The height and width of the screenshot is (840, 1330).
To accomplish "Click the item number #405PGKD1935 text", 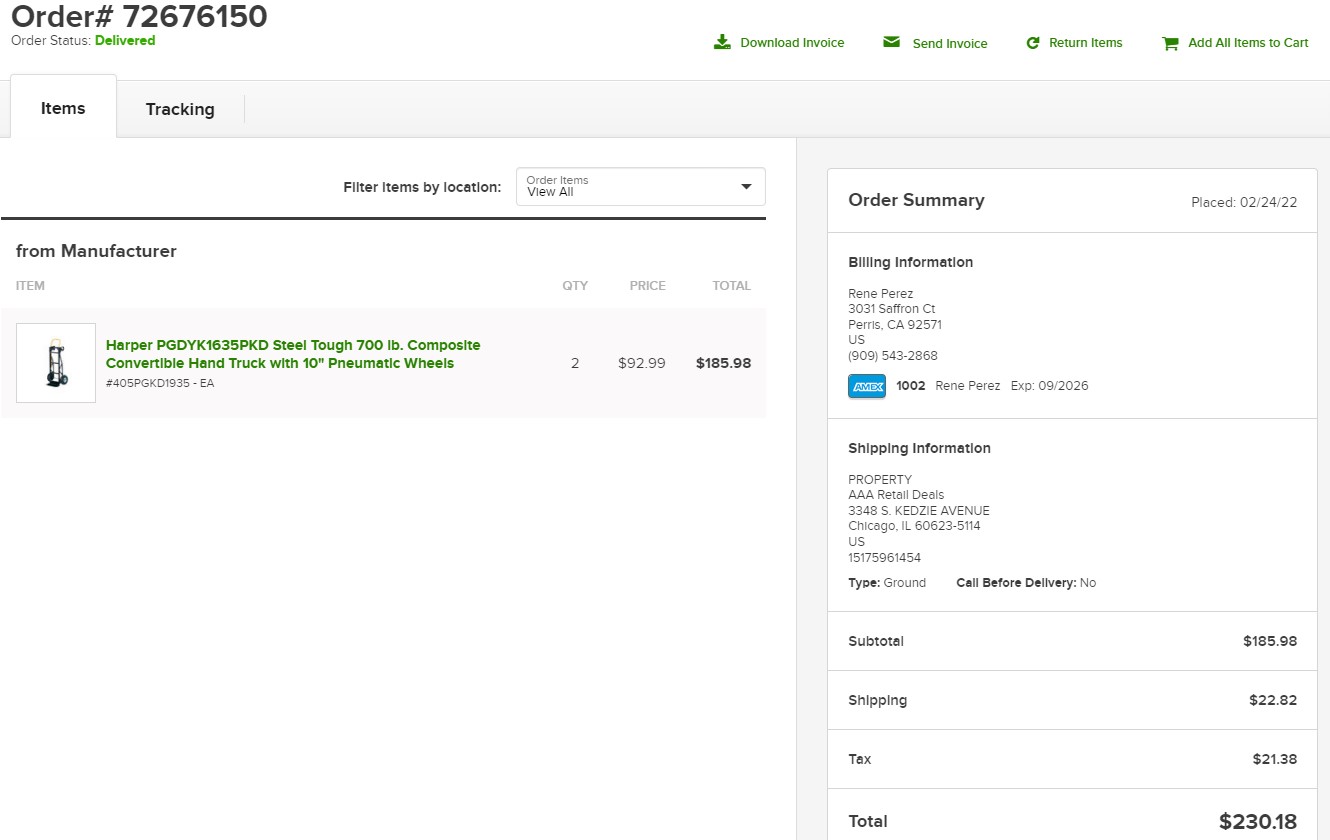I will (x=147, y=383).
